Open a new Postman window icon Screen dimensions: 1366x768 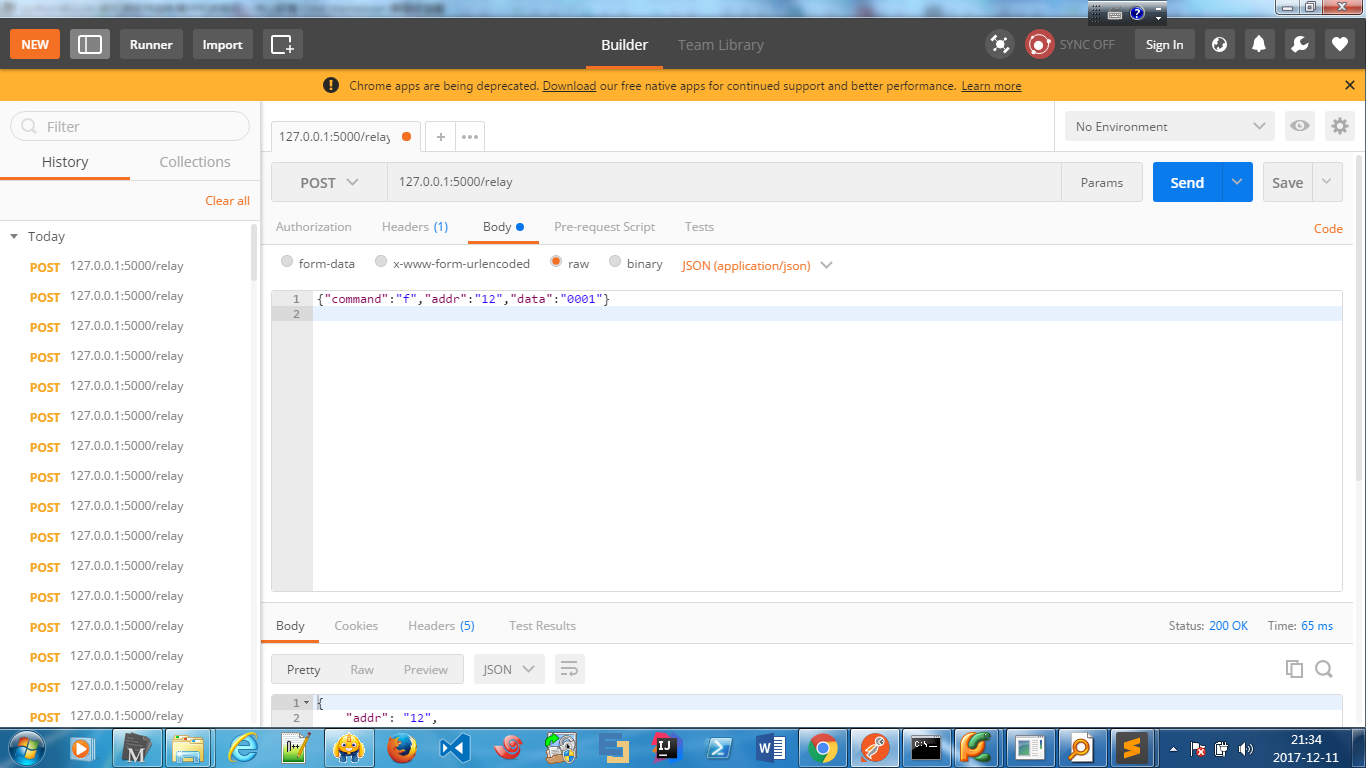(x=282, y=44)
